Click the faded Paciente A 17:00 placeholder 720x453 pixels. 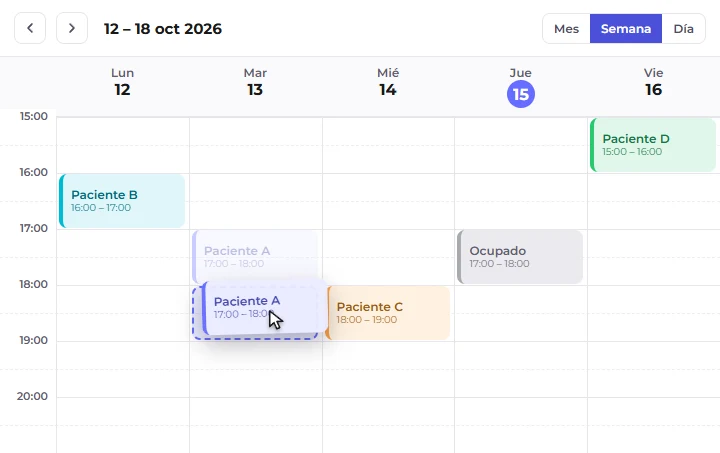[255, 255]
